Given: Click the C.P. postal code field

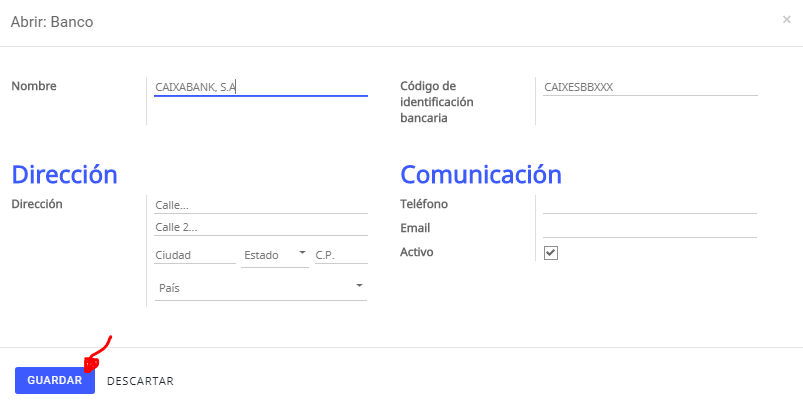Looking at the screenshot, I should tap(342, 255).
